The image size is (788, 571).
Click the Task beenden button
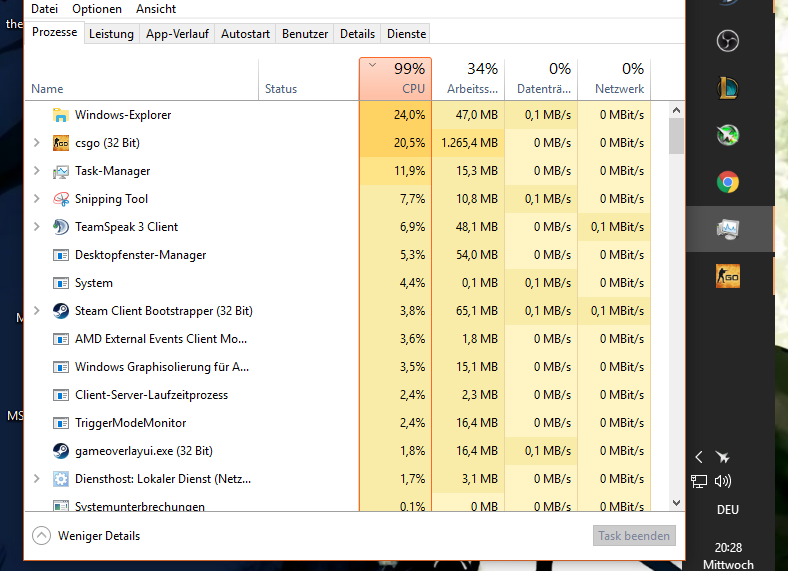(634, 536)
